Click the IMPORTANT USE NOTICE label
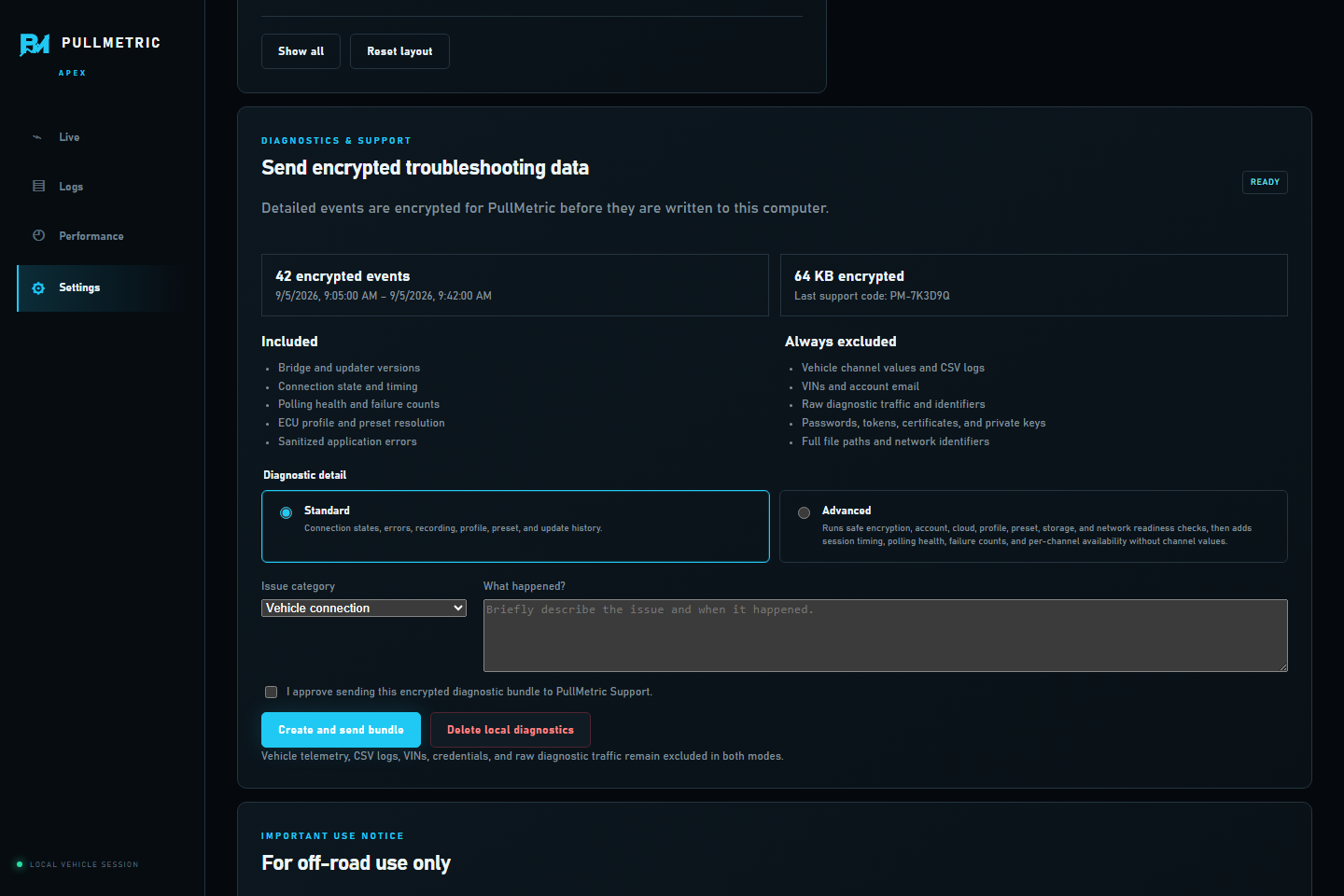The height and width of the screenshot is (896, 1344). [332, 836]
